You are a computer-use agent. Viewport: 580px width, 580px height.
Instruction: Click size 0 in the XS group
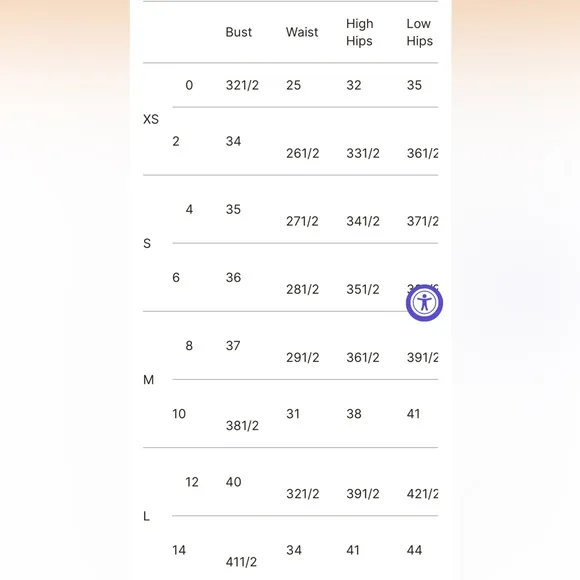pyautogui.click(x=189, y=85)
